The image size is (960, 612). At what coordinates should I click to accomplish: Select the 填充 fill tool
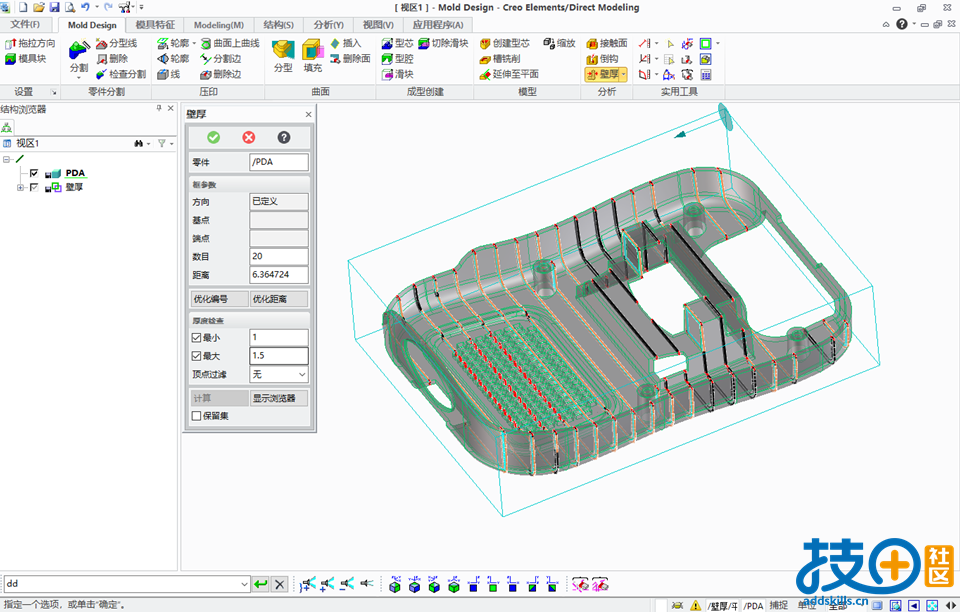point(312,56)
